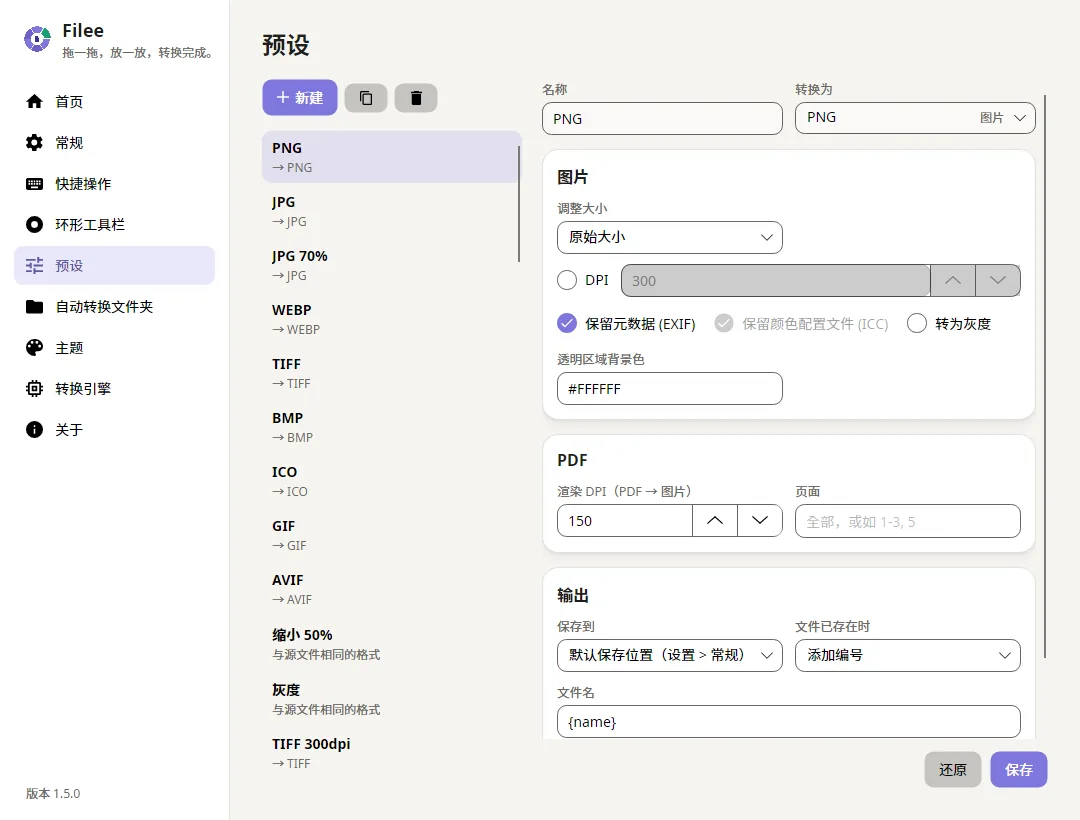Duplicate the selected preset with copy icon
The image size is (1080, 820).
coord(366,98)
